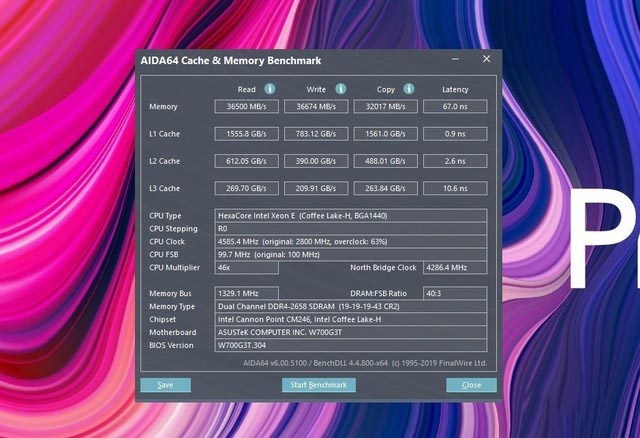Click the L2 Cache row label
The image size is (640, 438).
[164, 161]
